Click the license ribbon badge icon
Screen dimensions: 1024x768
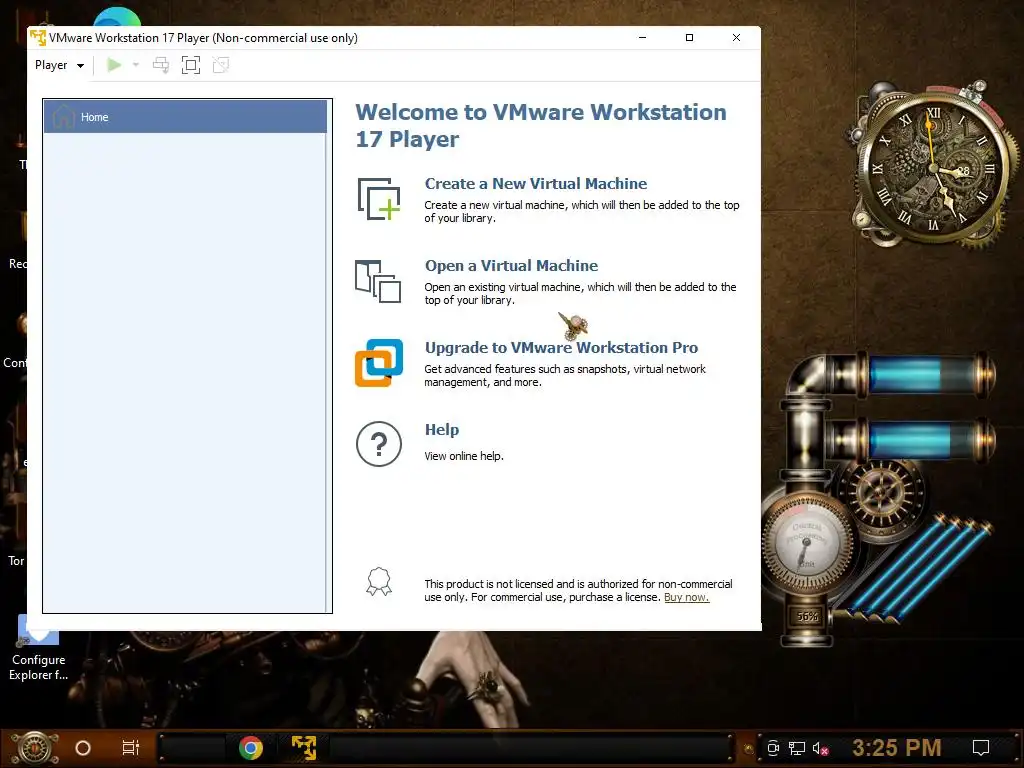pyautogui.click(x=379, y=581)
